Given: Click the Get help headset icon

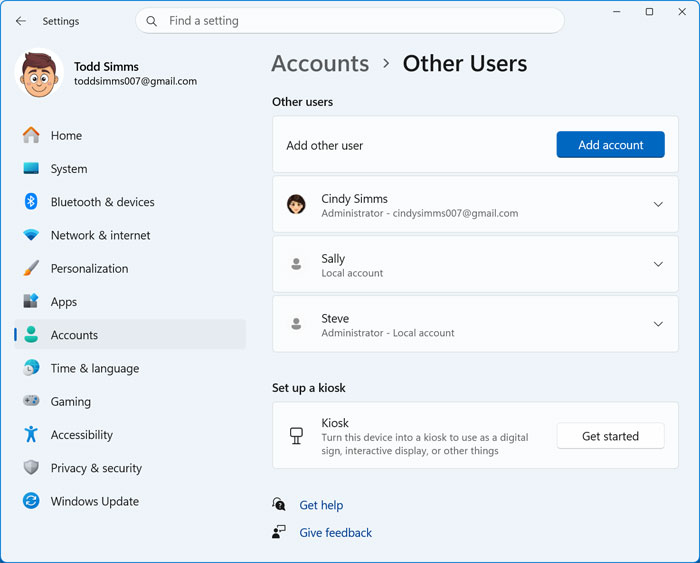Looking at the screenshot, I should (x=279, y=505).
